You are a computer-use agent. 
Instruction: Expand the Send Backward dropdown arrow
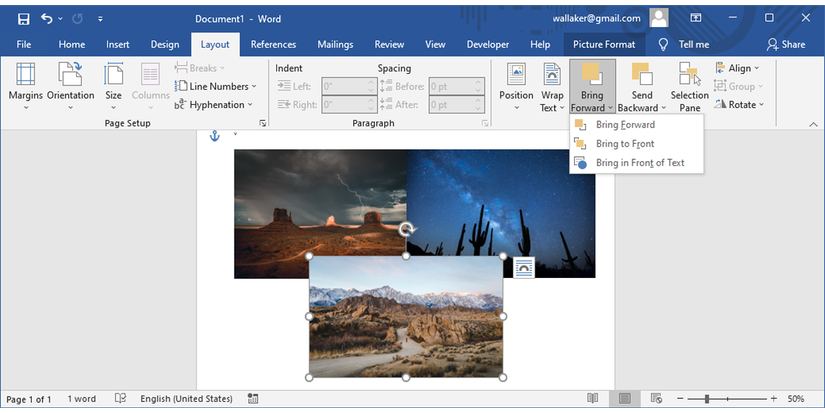pyautogui.click(x=663, y=108)
